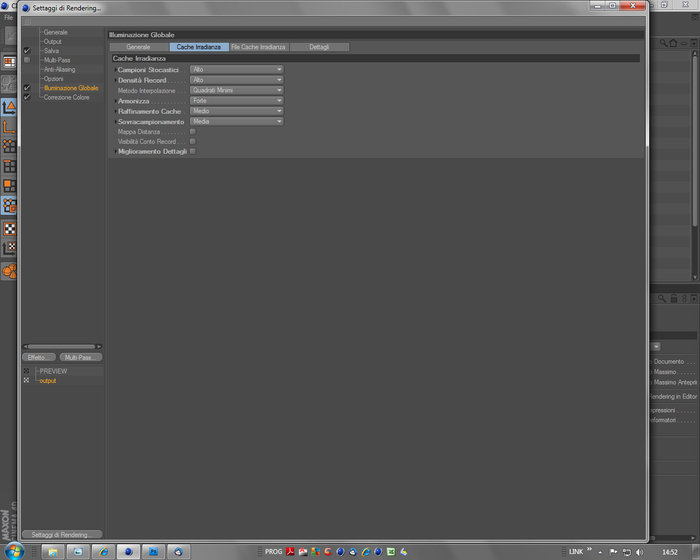Select Opzioni in the settings list
This screenshot has width=700, height=560.
click(54, 79)
